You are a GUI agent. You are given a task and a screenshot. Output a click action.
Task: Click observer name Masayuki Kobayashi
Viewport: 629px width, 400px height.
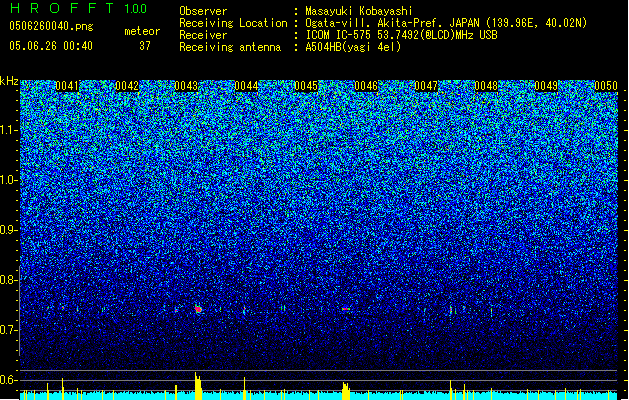[359, 11]
